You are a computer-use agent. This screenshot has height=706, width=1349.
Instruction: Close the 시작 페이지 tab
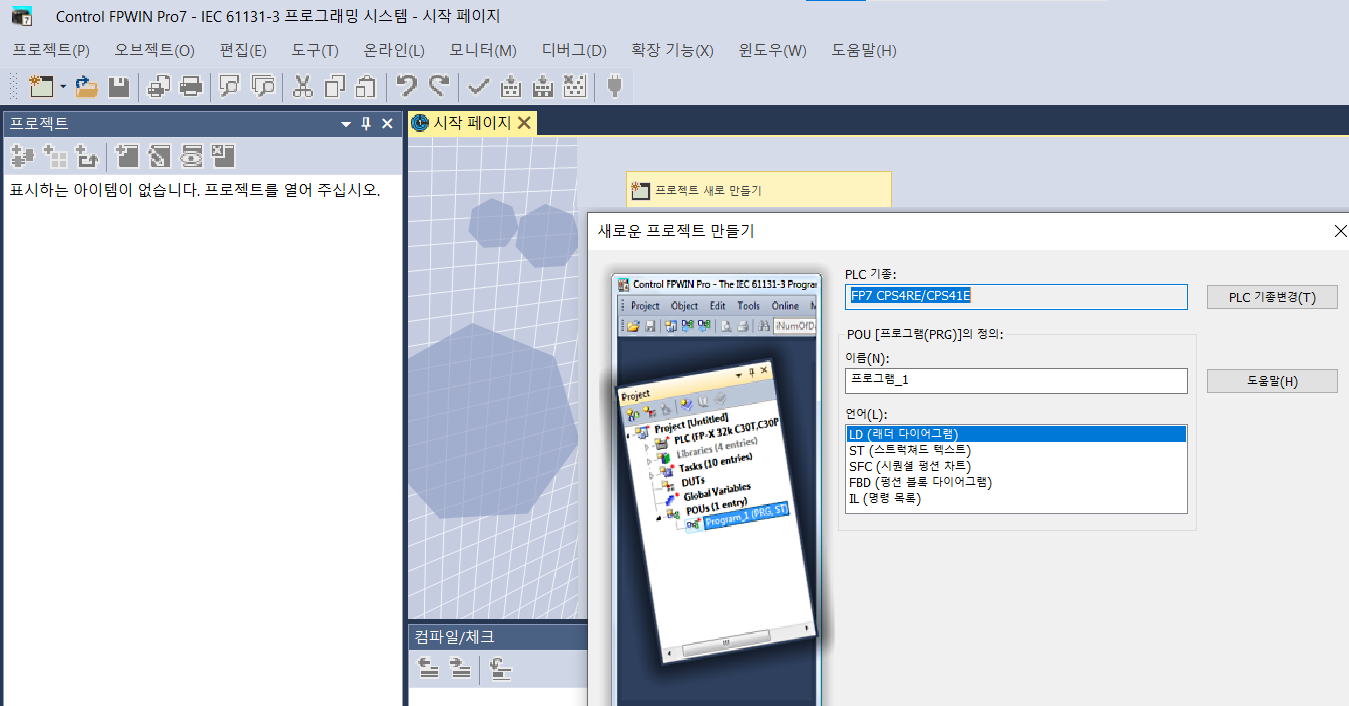(524, 123)
